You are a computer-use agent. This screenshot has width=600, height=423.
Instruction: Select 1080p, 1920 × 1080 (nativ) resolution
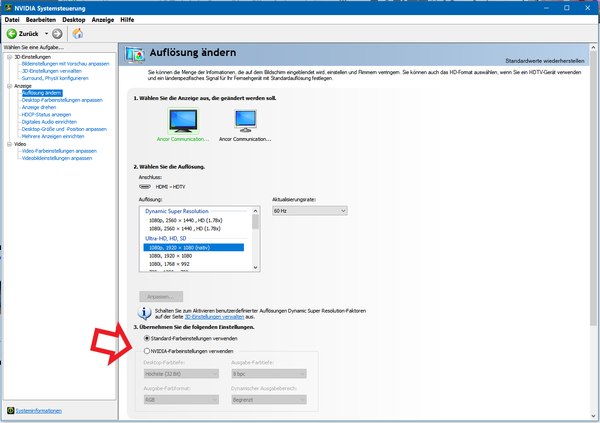192,247
